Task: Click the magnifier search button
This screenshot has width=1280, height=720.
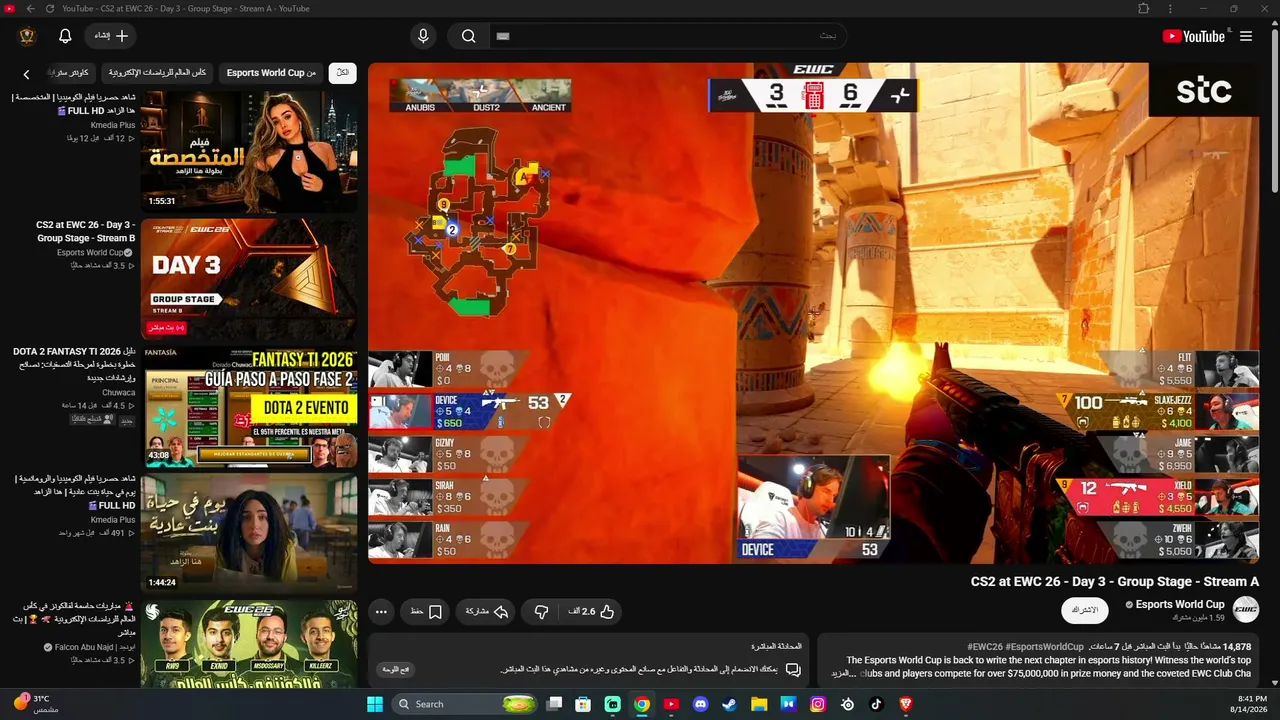Action: click(x=468, y=36)
